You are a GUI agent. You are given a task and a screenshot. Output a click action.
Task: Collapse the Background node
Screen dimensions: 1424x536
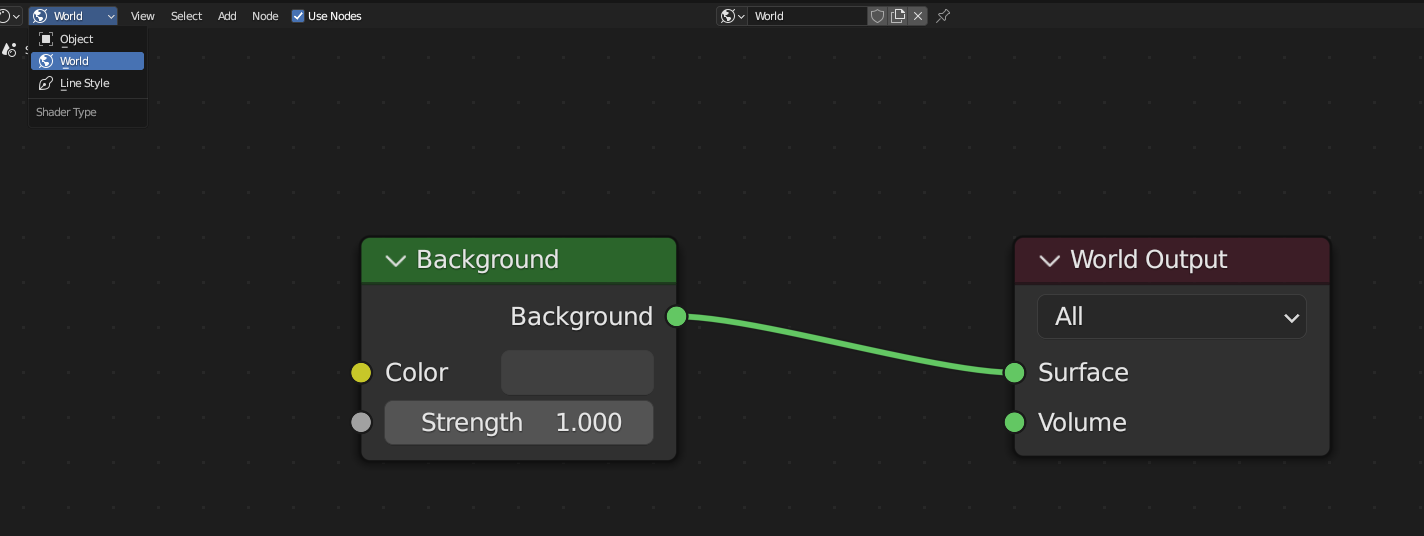[x=396, y=260]
